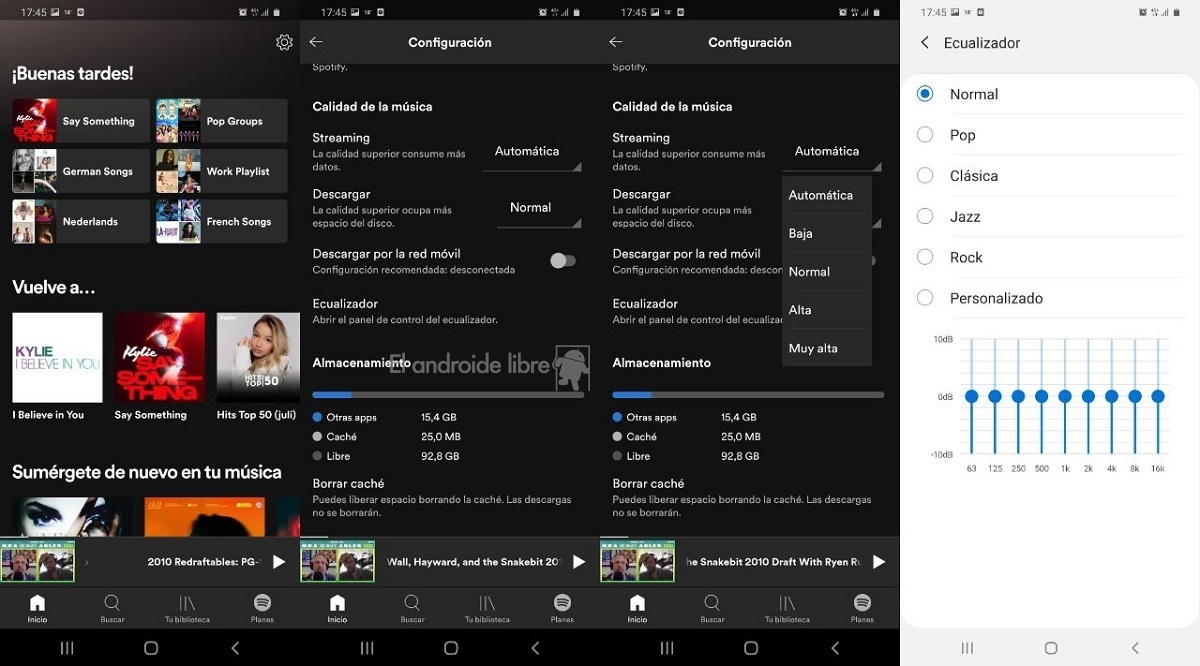Choose Baja in the open quality list
This screenshot has height=666, width=1200.
point(827,233)
